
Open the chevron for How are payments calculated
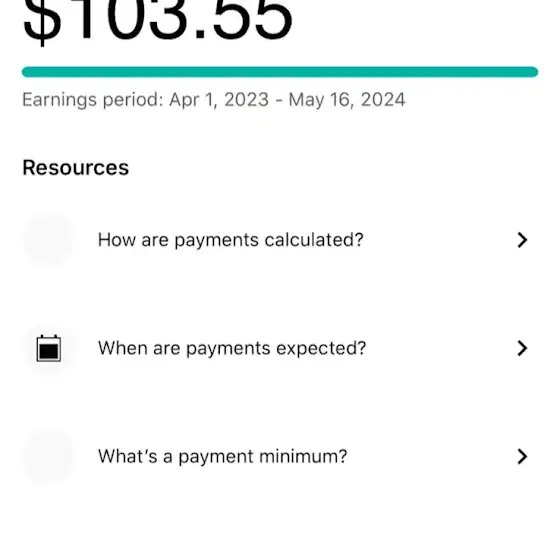522,240
